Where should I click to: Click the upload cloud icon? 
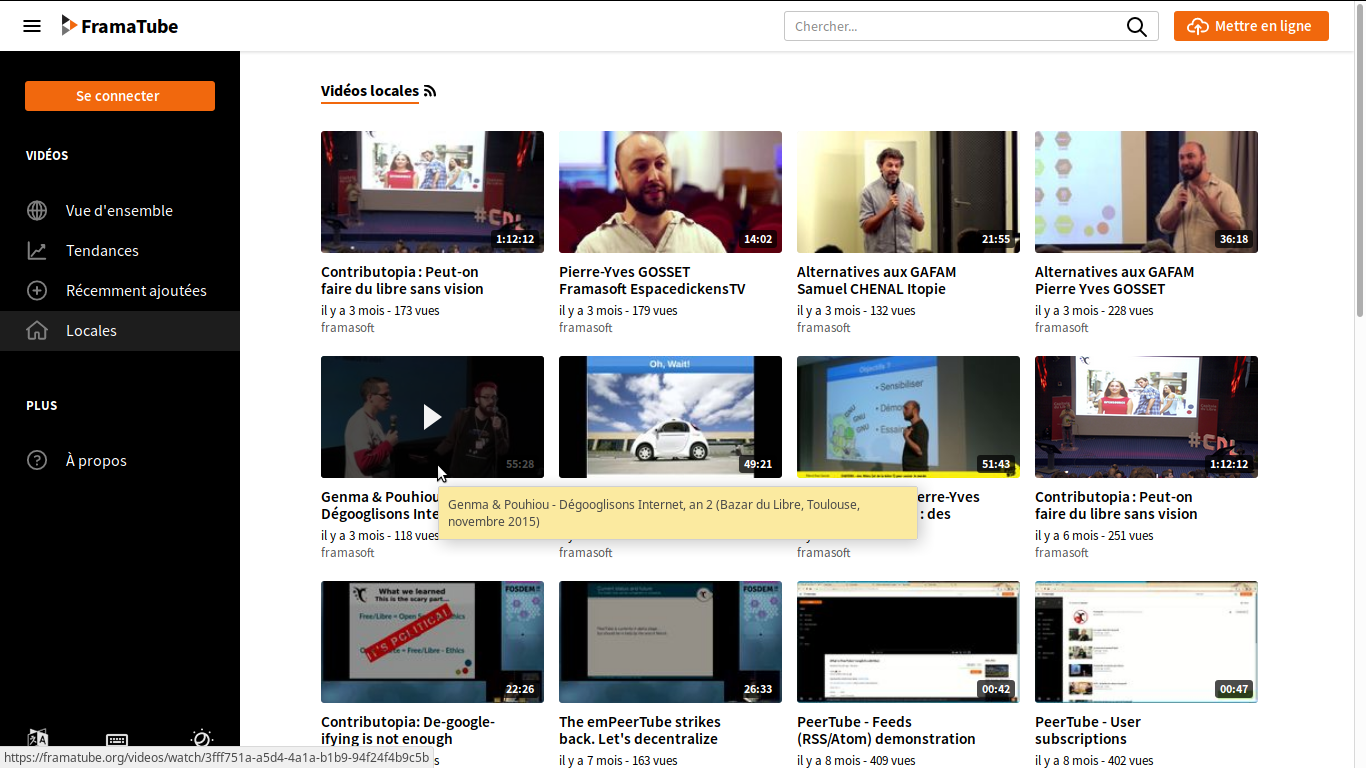(x=1197, y=27)
